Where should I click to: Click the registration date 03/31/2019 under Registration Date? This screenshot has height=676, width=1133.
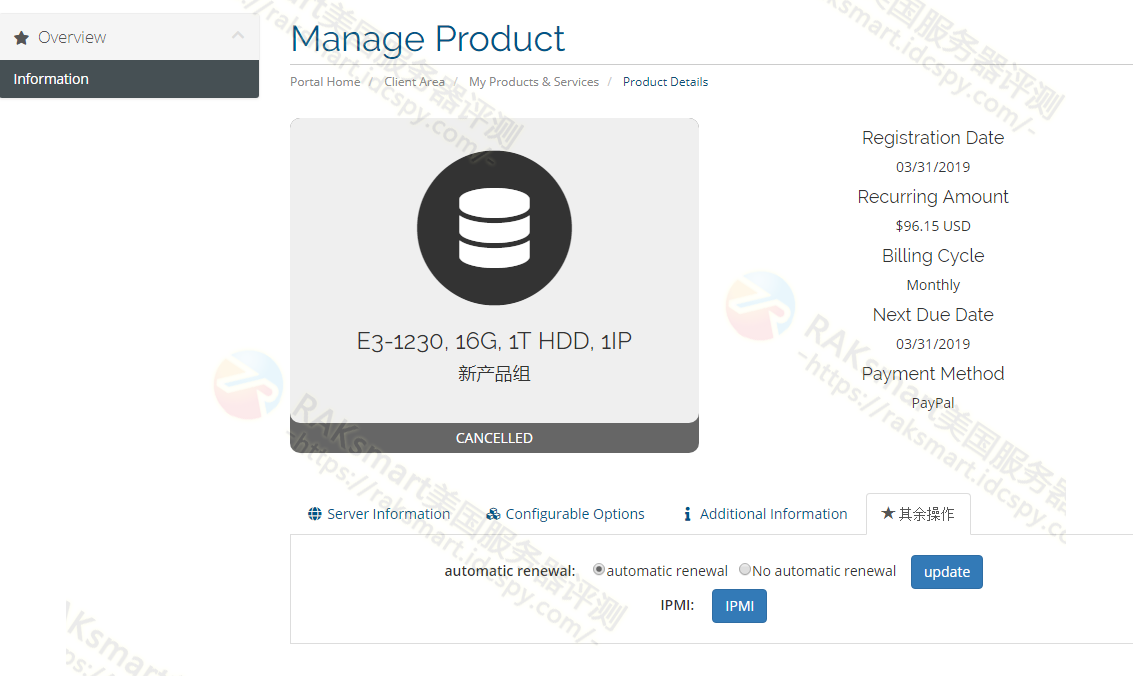point(933,167)
